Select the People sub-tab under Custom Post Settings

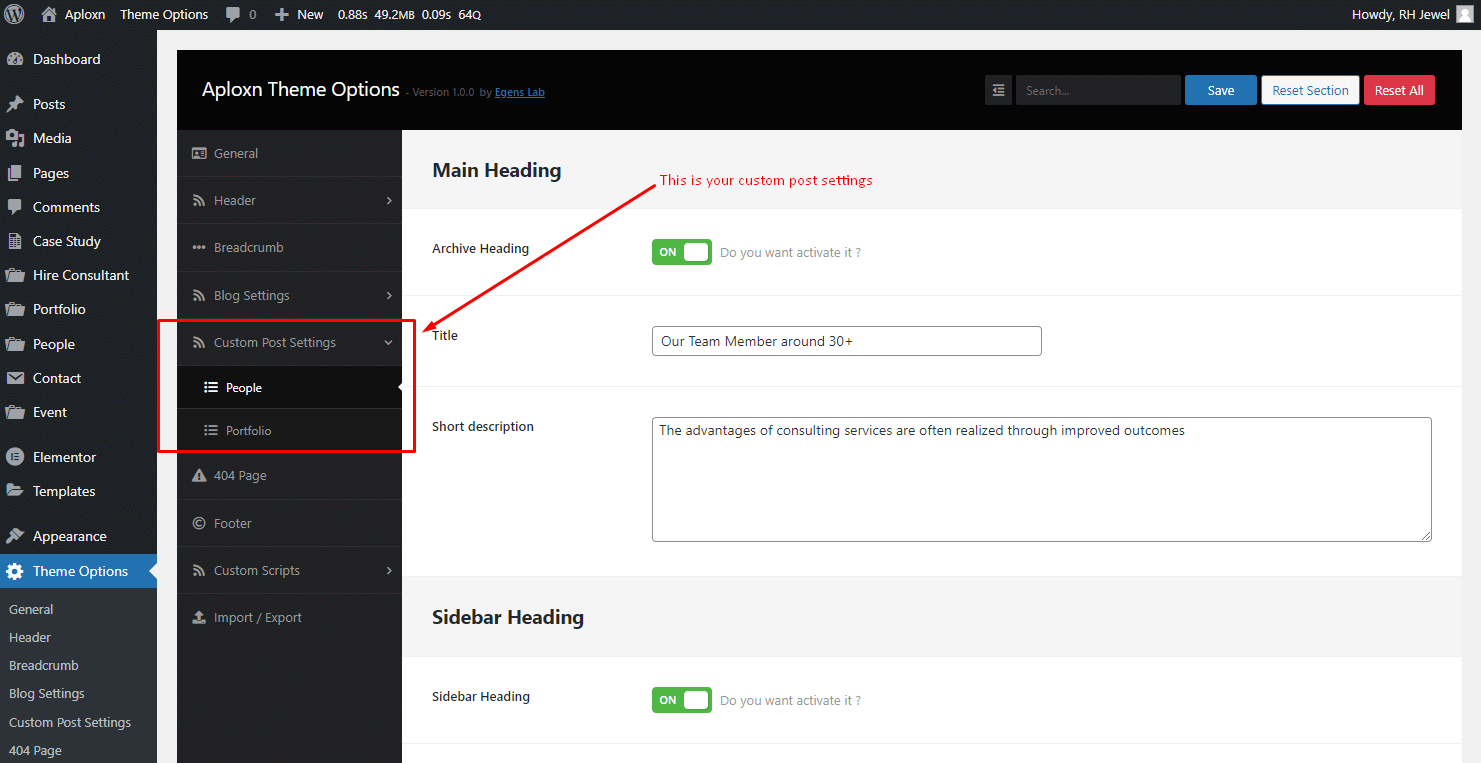point(289,387)
